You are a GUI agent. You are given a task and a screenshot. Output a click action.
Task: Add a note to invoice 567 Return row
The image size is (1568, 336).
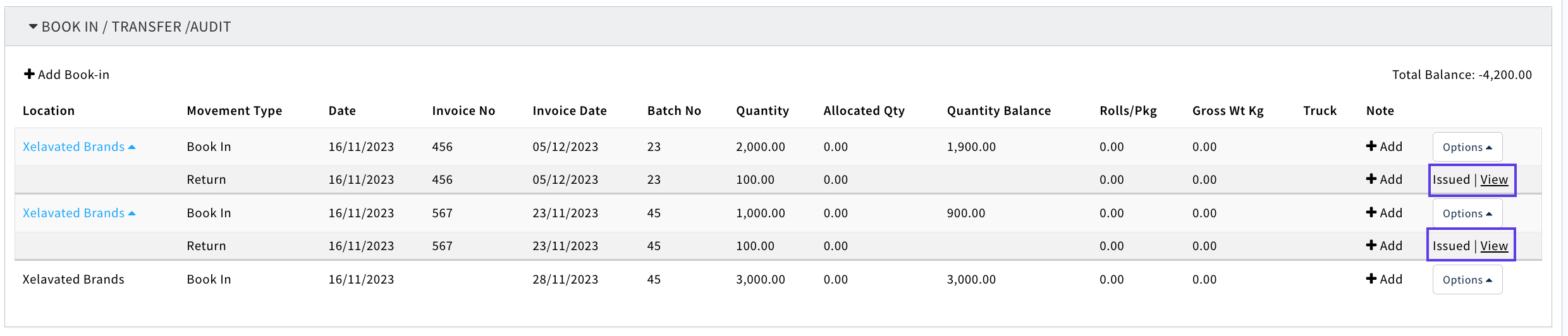[x=1384, y=246]
